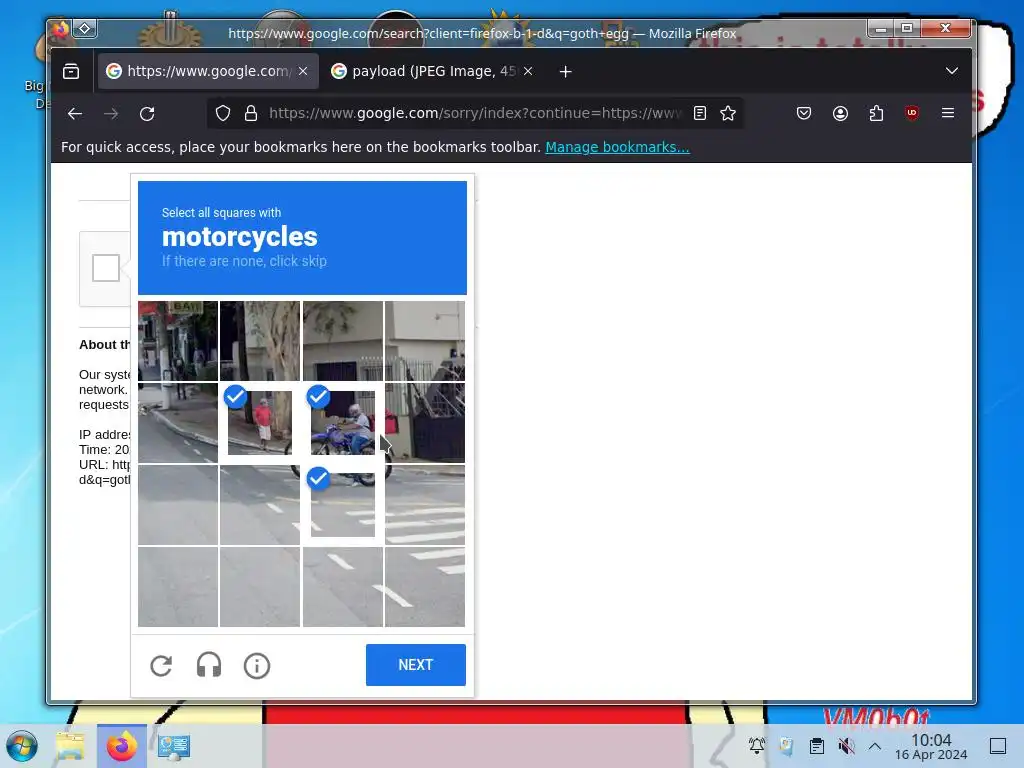The height and width of the screenshot is (768, 1024).
Task: Get a new captcha challenge with reload icon
Action: tap(161, 666)
